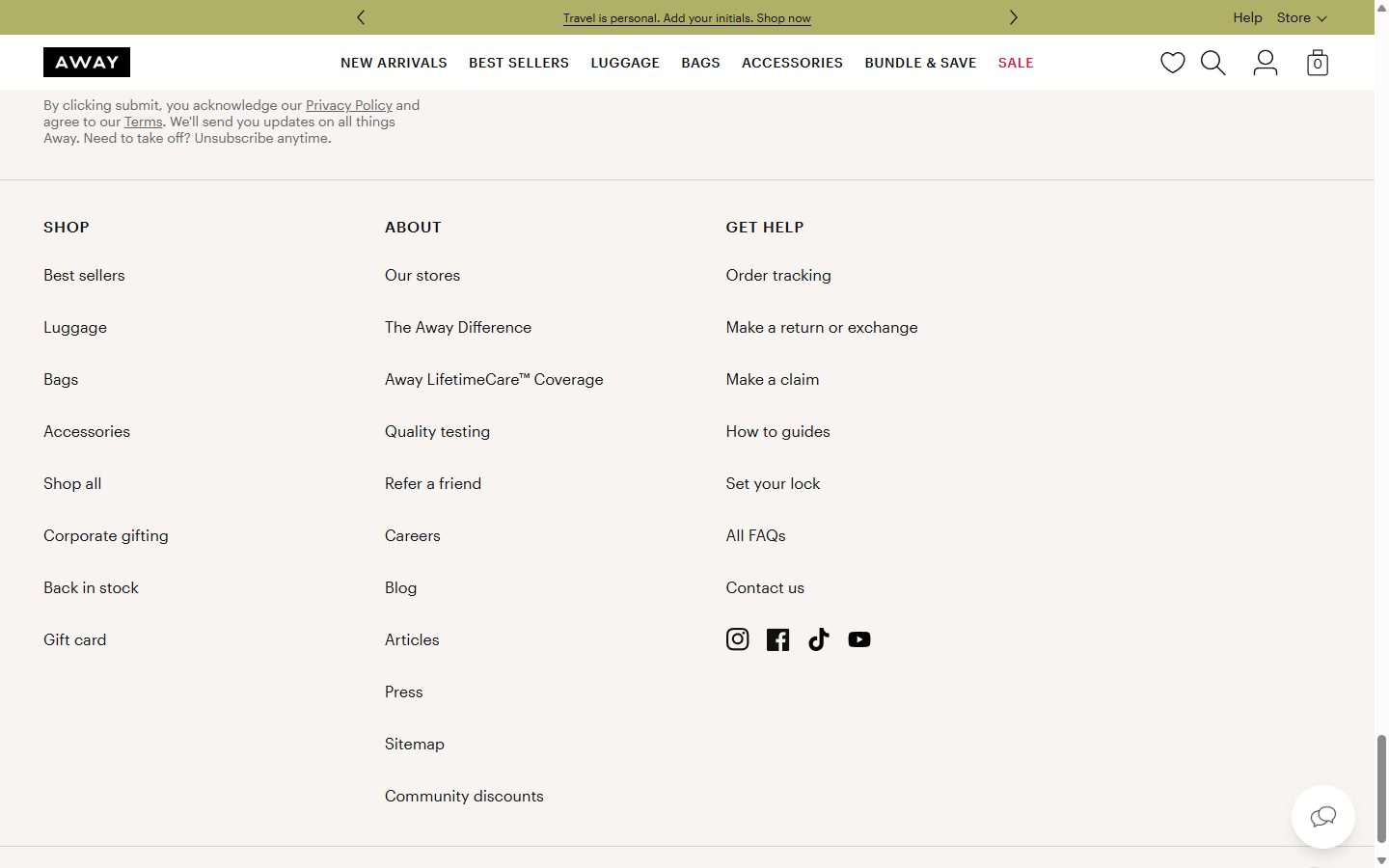
Task: Click the scrollbar up arrow
Action: [1381, 7]
